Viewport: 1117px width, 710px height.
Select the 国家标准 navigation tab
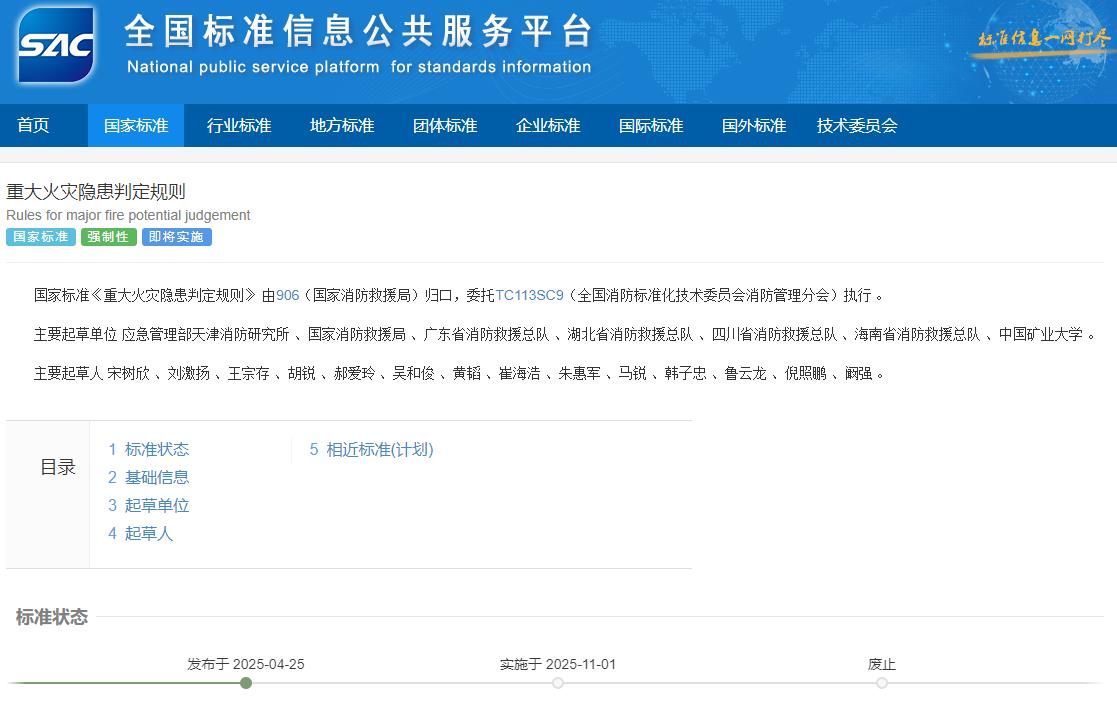pyautogui.click(x=136, y=125)
